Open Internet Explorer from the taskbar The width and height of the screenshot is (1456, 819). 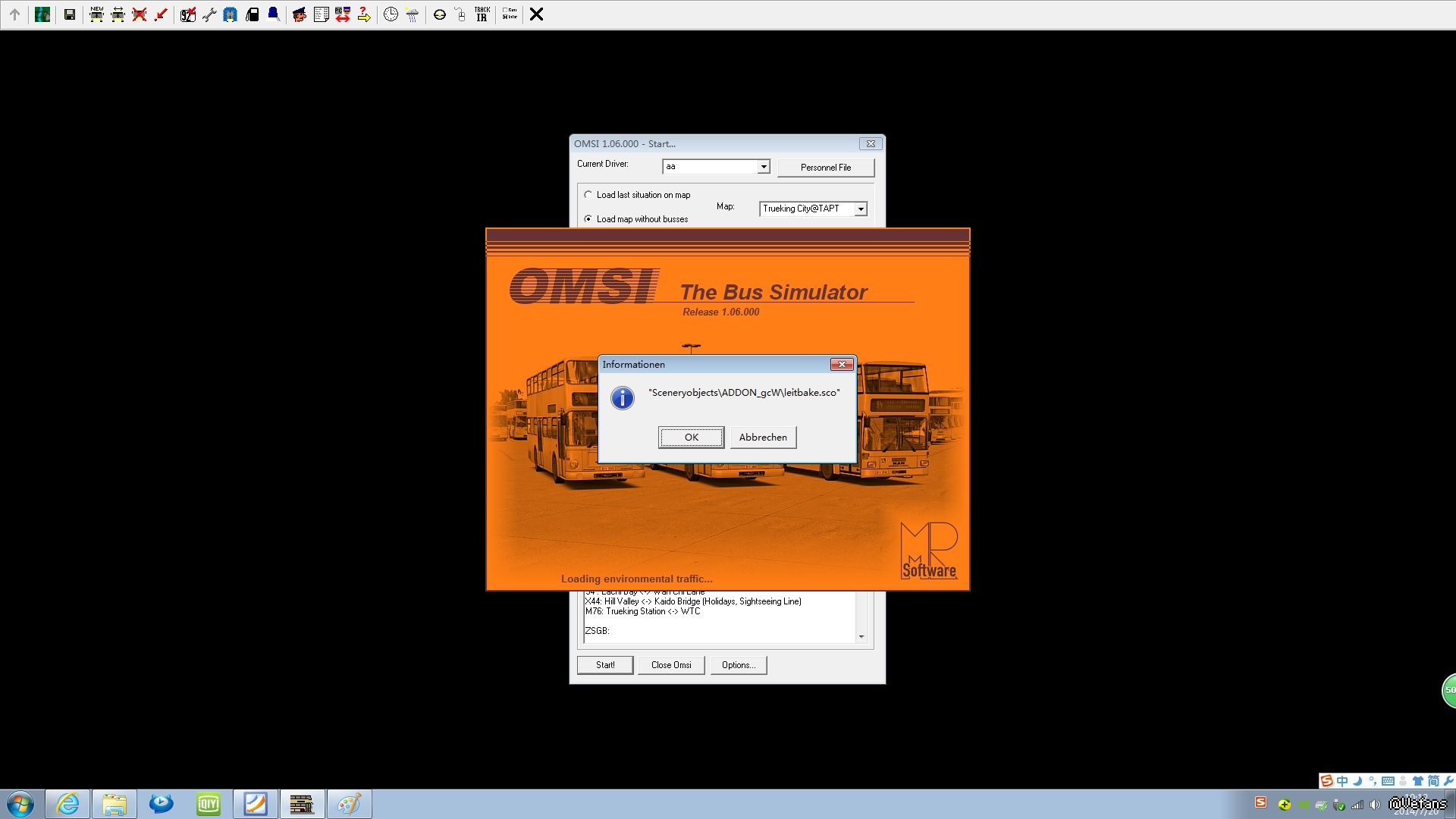[x=68, y=804]
